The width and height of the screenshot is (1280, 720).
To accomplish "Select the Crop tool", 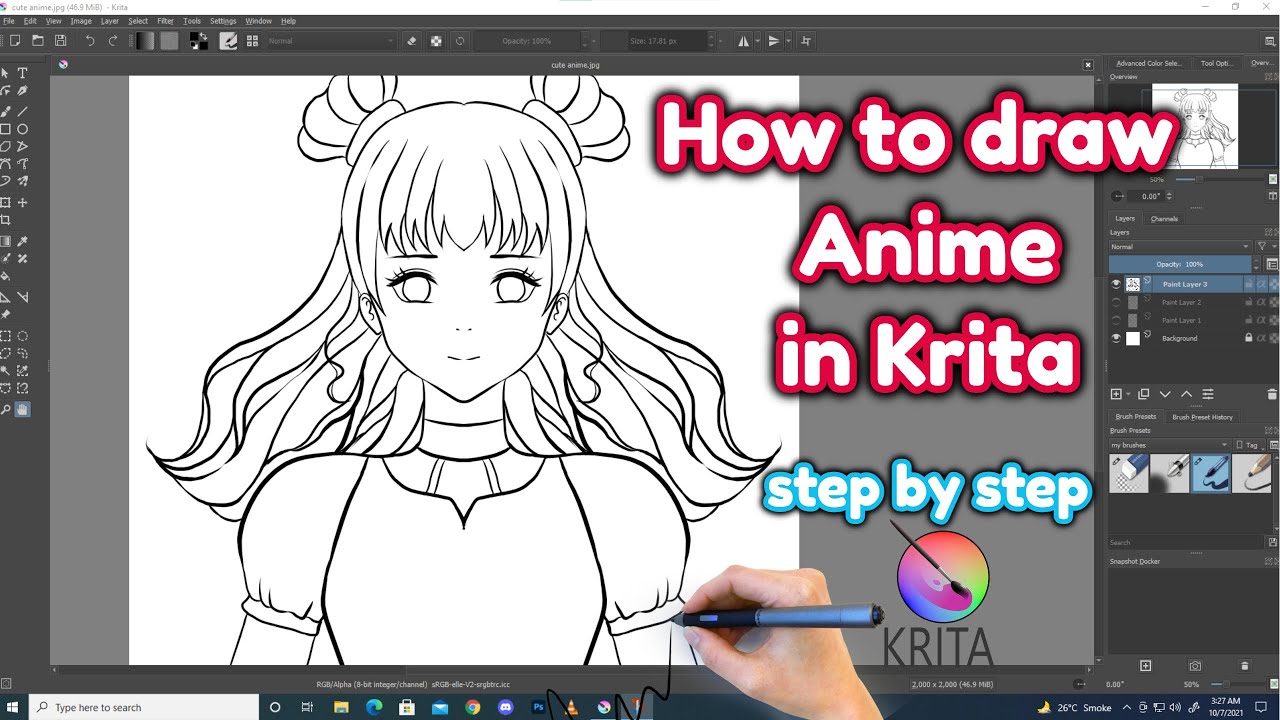I will [x=6, y=220].
